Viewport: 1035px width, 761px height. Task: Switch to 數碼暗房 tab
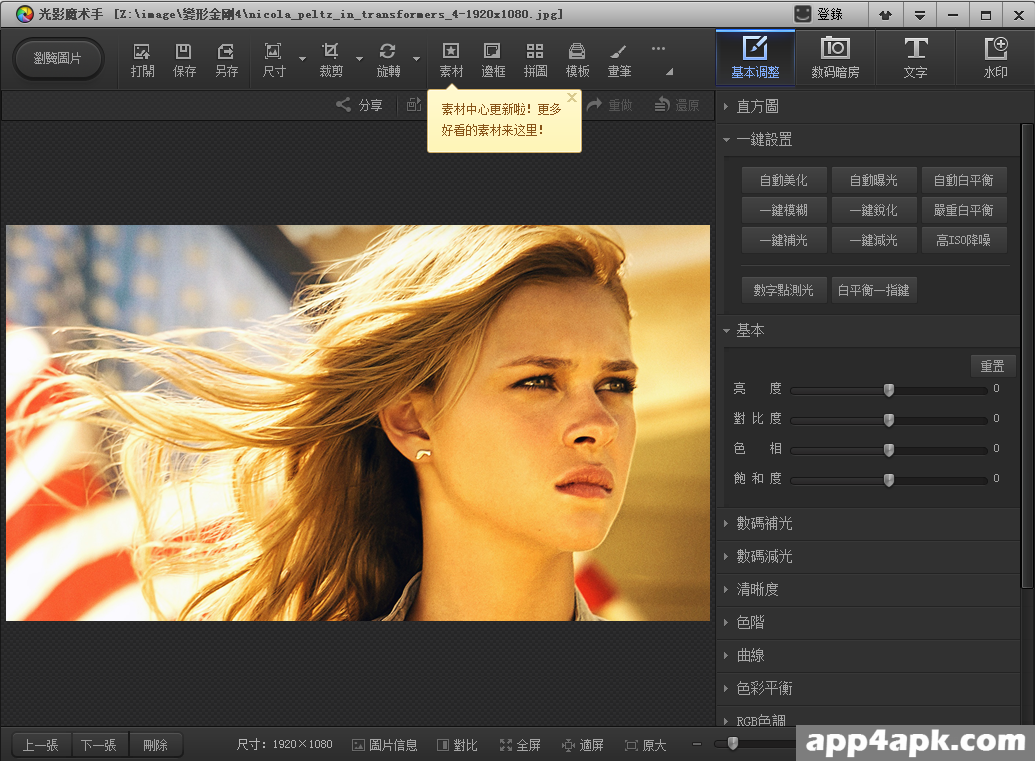pyautogui.click(x=835, y=58)
